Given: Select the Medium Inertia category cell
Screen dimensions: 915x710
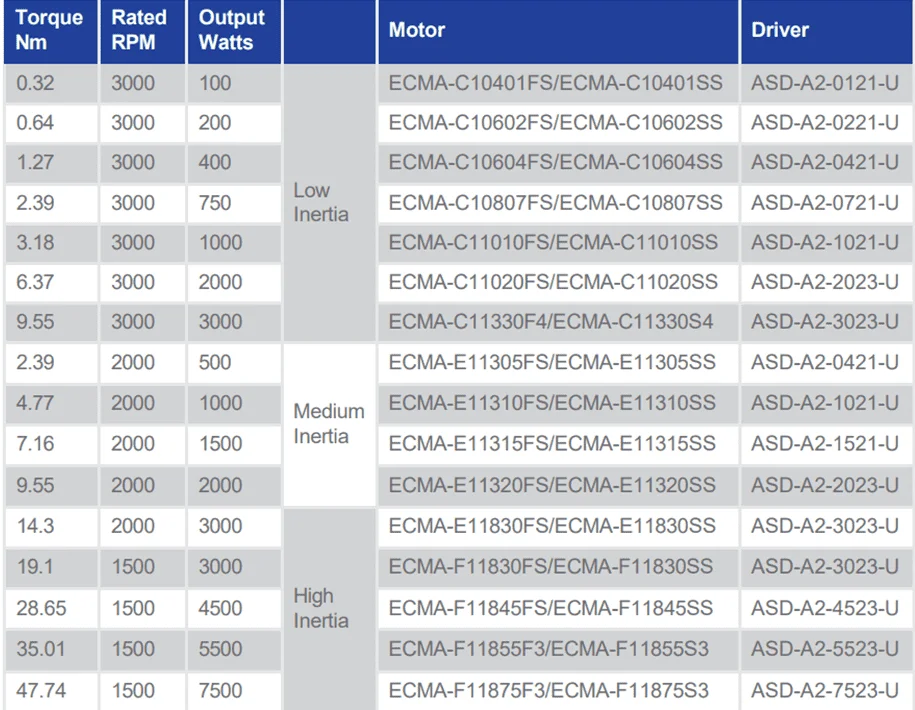Looking at the screenshot, I should click(x=330, y=424).
